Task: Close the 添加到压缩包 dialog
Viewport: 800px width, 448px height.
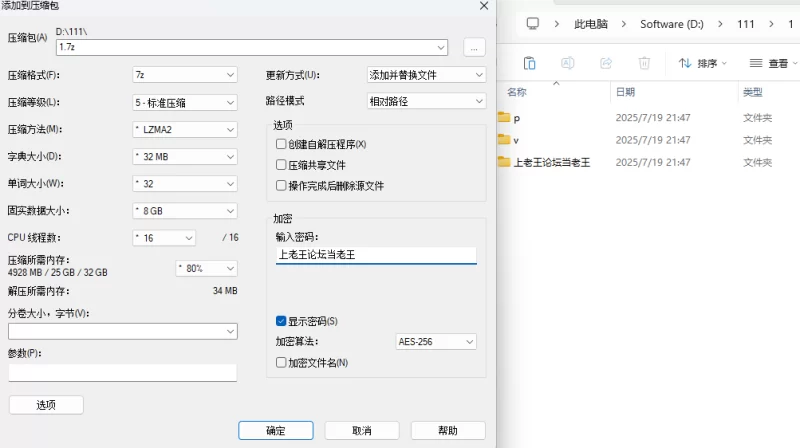Action: click(484, 6)
